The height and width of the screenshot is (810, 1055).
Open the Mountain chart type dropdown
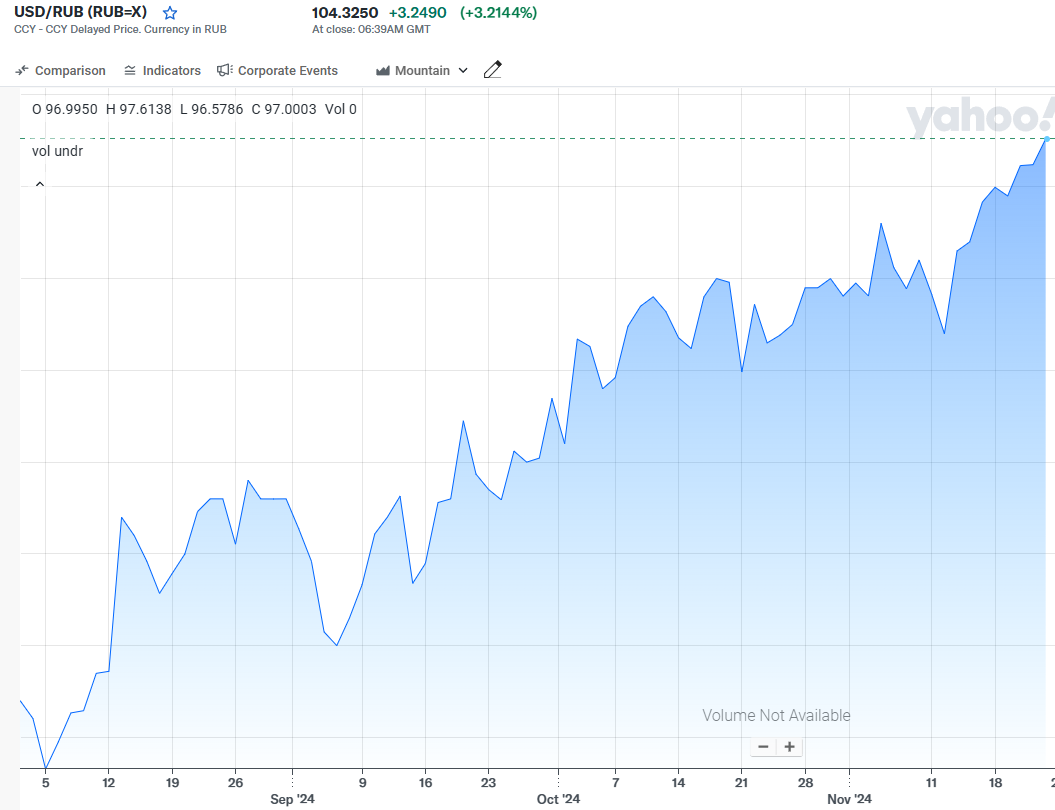point(422,71)
